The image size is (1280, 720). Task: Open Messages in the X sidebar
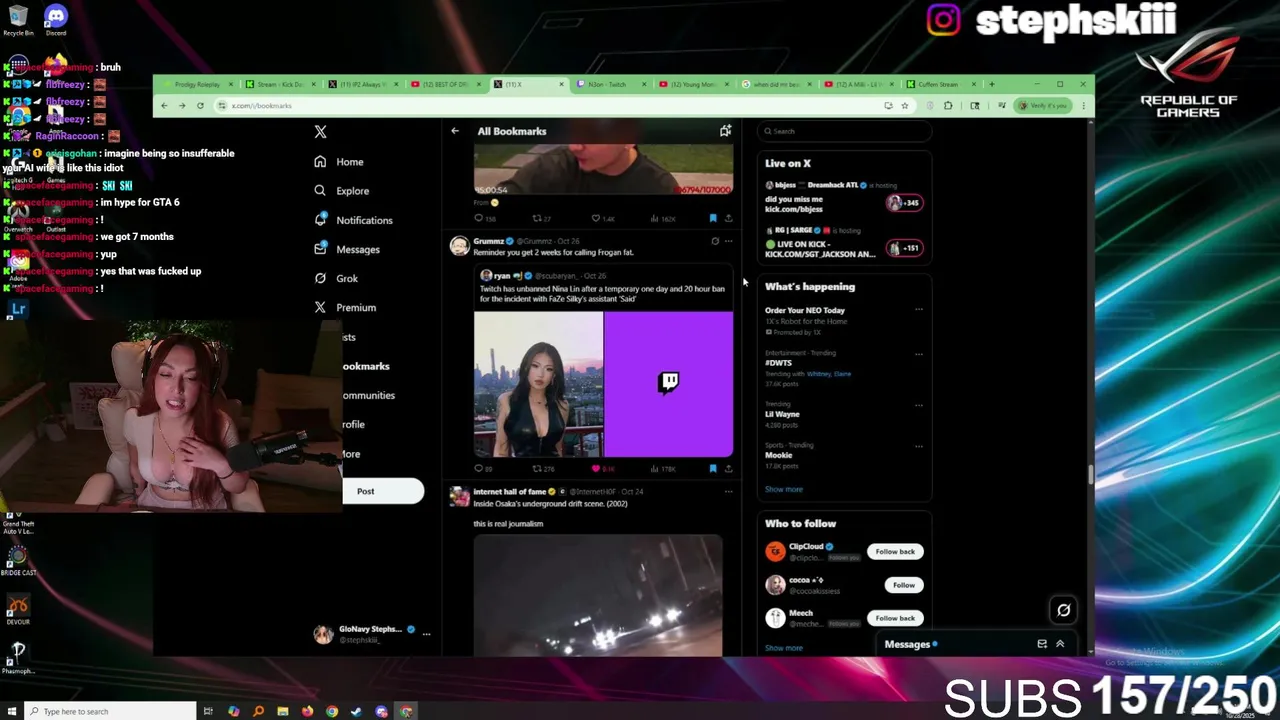pyautogui.click(x=346, y=249)
